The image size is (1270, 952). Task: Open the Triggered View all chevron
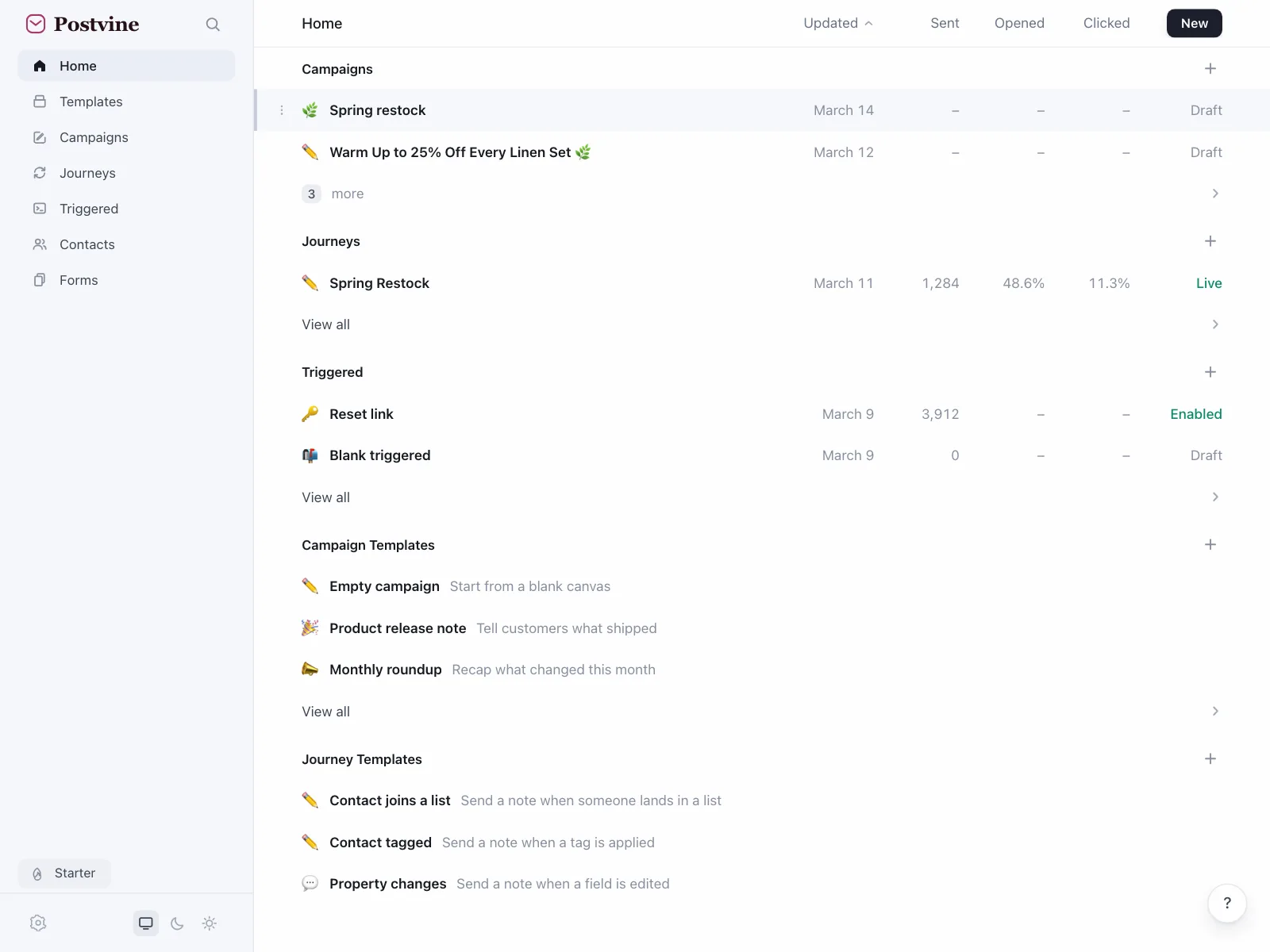pos(1215,497)
